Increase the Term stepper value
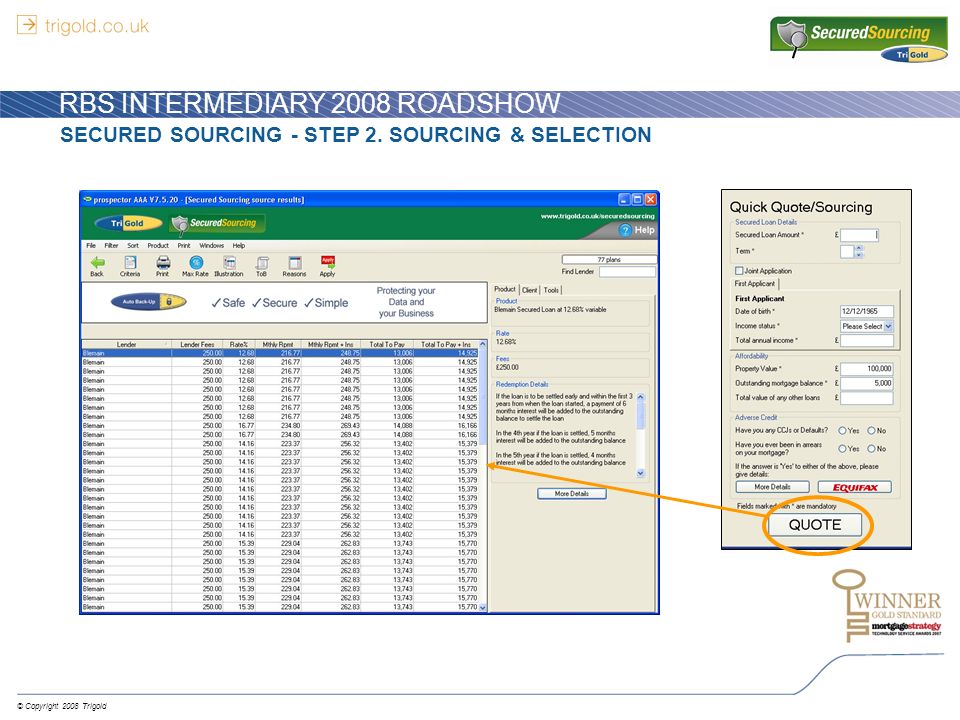Screen dimensions: 960x720 858,248
